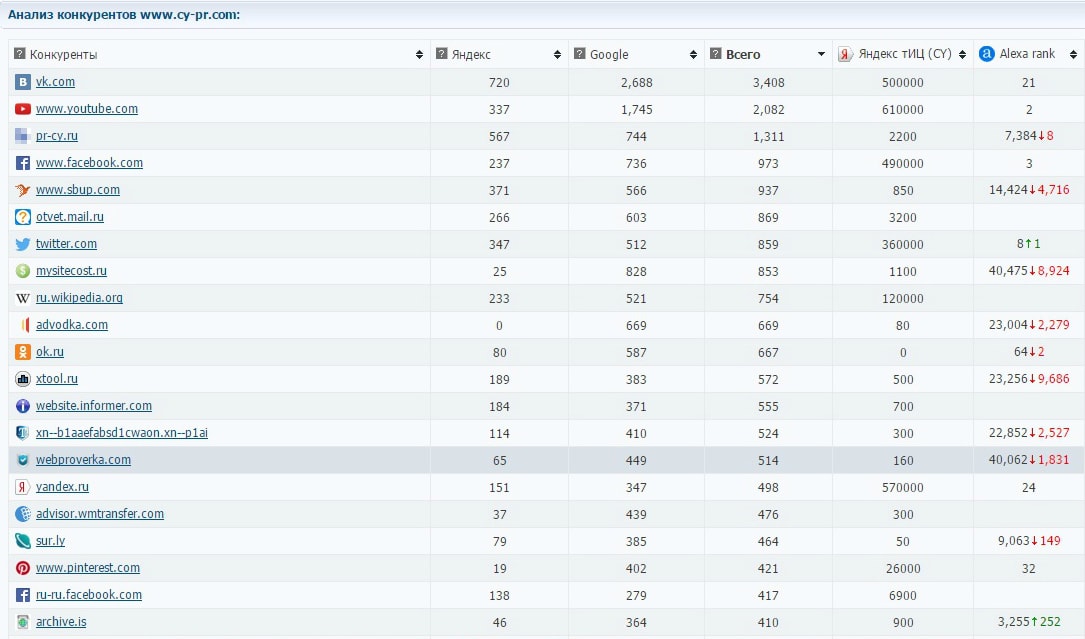Click the help icon beside Google
Viewport: 1085px width, 639px height.
[580, 53]
